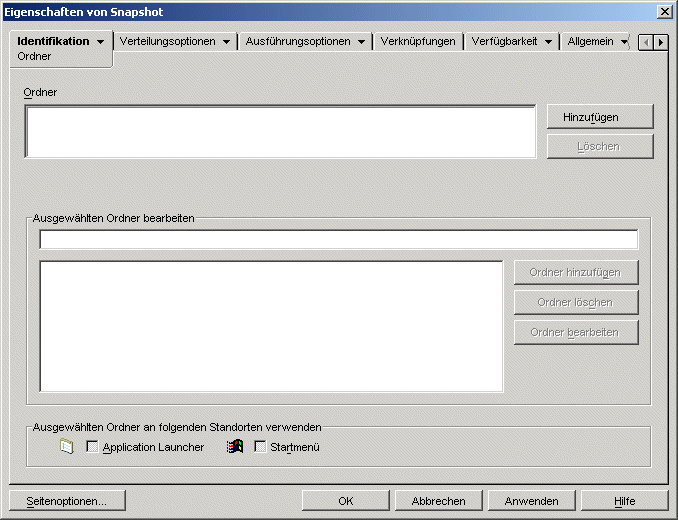
Task: Open the Verfügbarkeit tab dropdown arrow
Action: click(548, 42)
